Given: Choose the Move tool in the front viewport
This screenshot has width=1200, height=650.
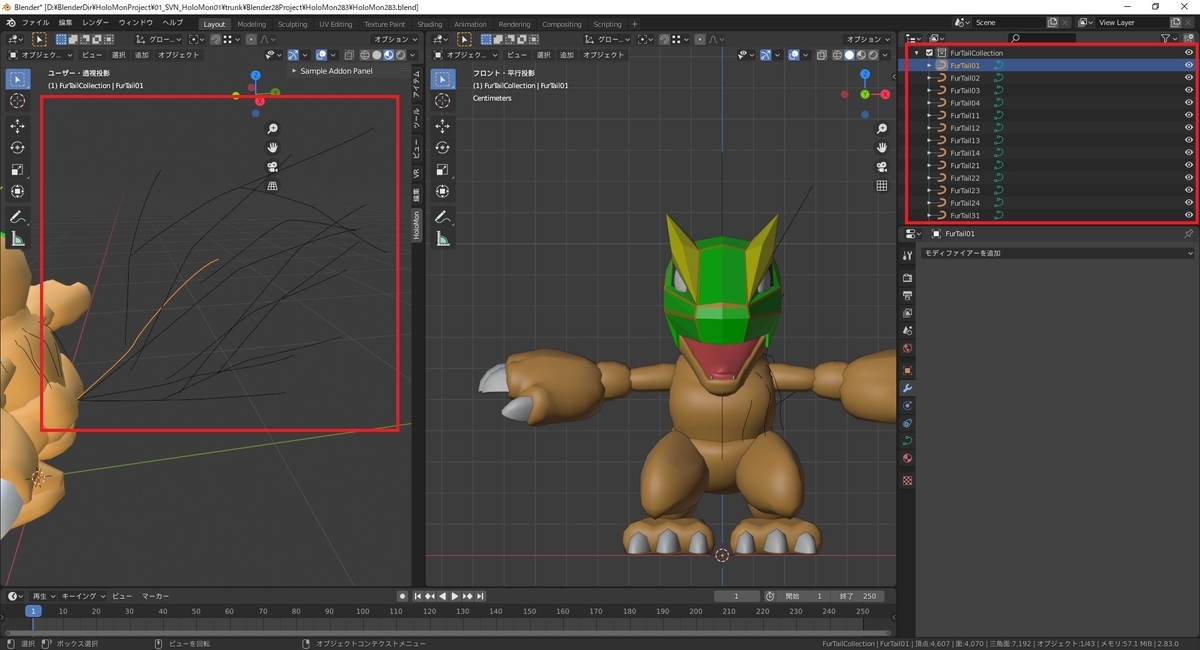Looking at the screenshot, I should (x=443, y=126).
